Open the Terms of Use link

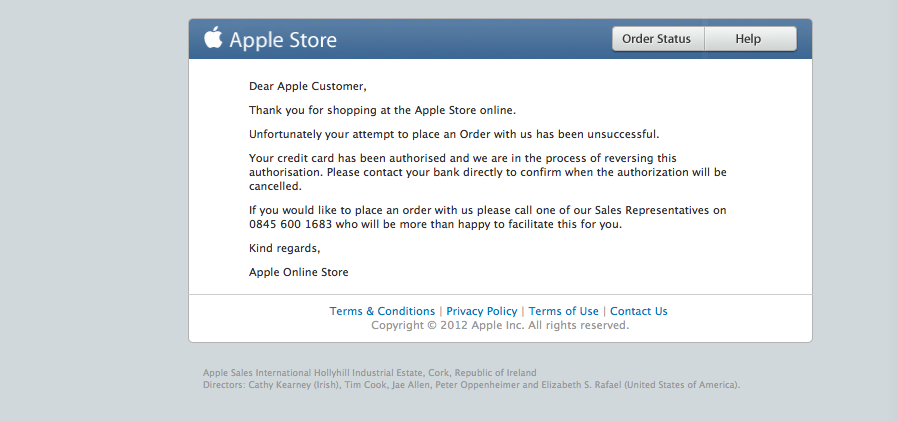tap(564, 311)
